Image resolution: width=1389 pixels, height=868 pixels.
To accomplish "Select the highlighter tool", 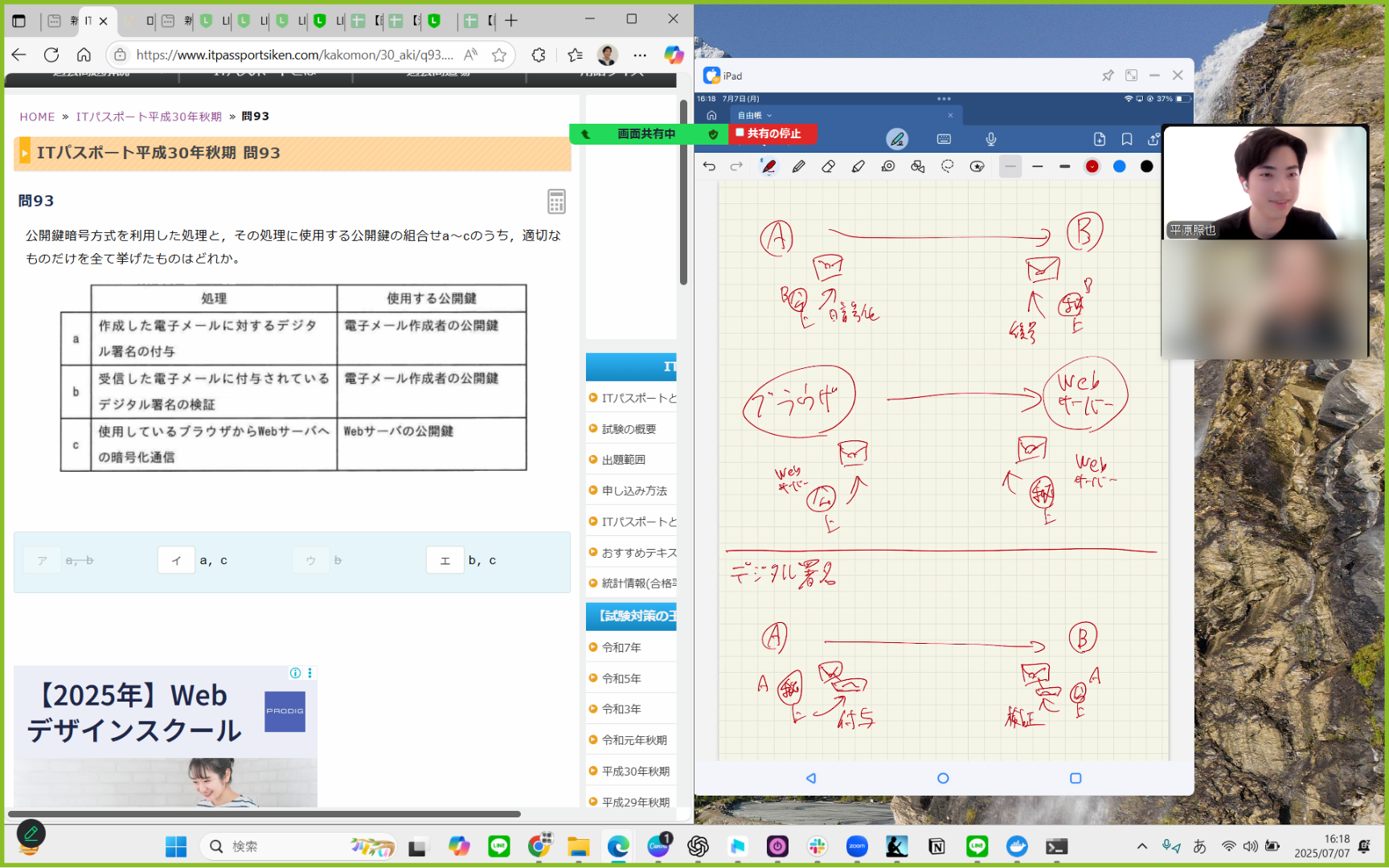I will point(858,166).
